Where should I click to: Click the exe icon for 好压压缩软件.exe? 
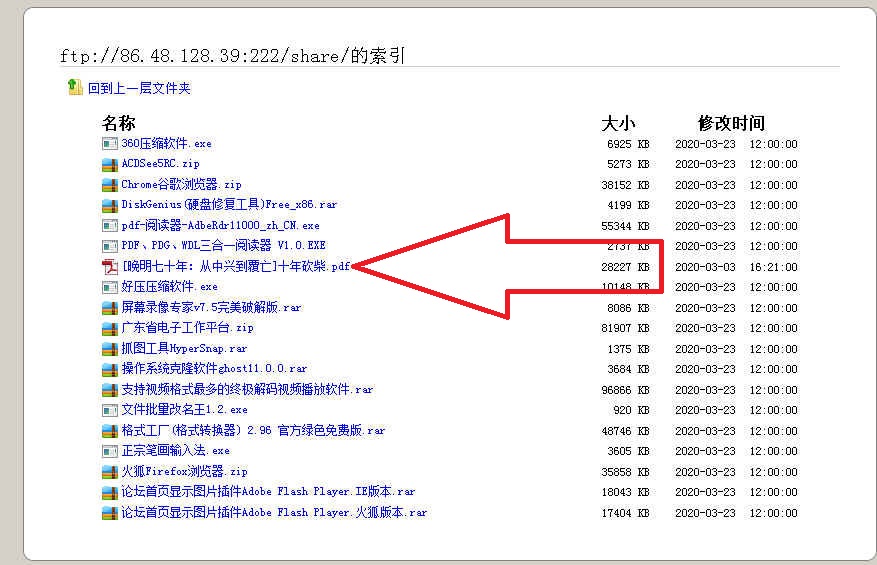click(x=109, y=287)
